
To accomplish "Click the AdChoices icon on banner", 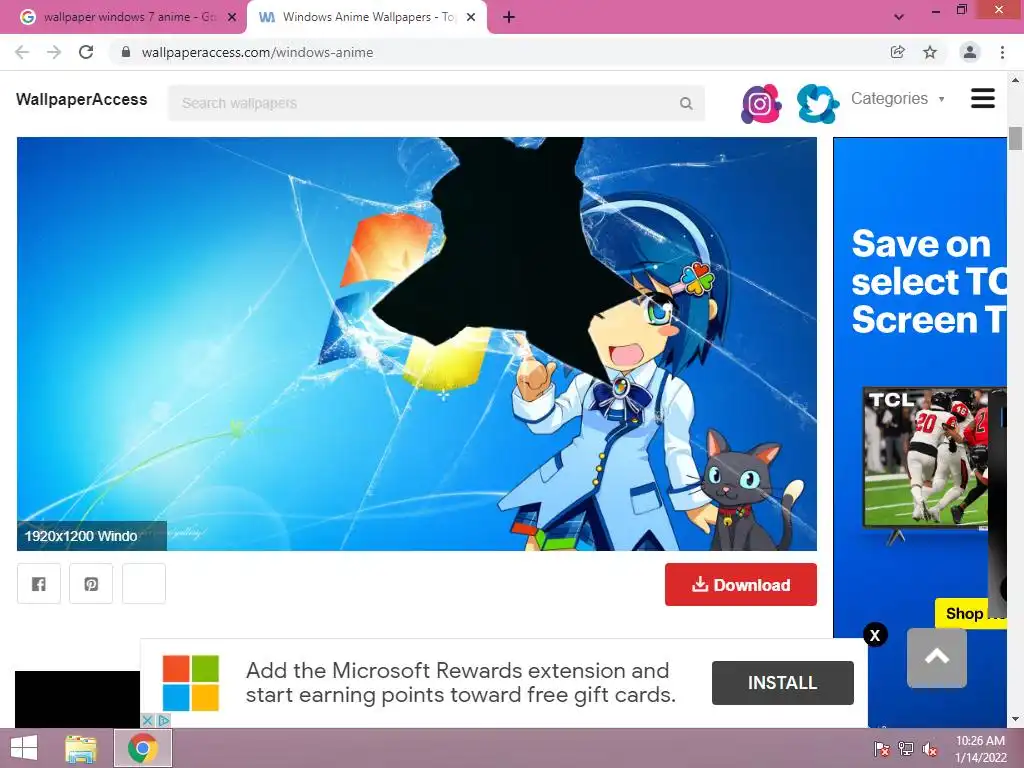I will (164, 720).
